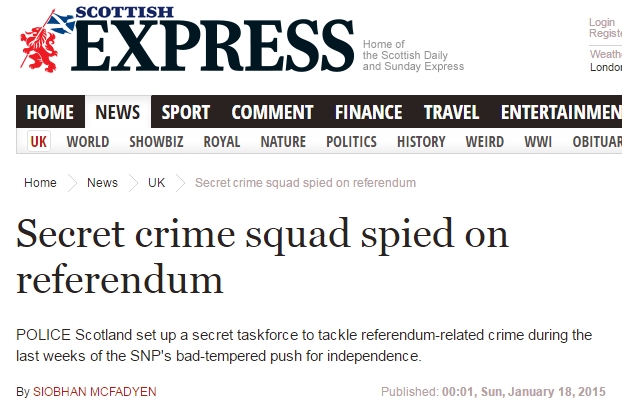Select the News main menu tab
The width and height of the screenshot is (622, 406).
pyautogui.click(x=118, y=112)
